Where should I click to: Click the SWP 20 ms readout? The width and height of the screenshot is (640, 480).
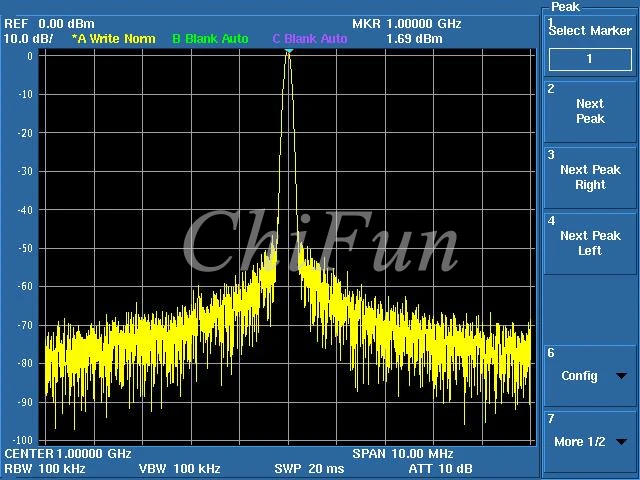point(309,469)
